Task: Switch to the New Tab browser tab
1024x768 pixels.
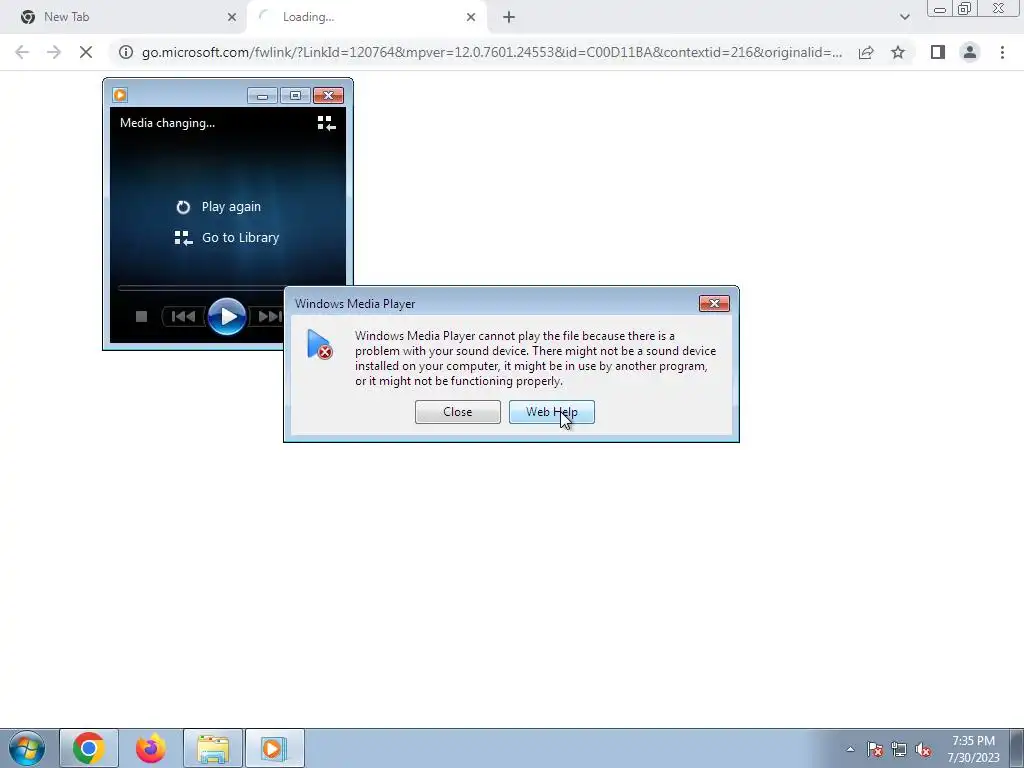Action: point(123,17)
